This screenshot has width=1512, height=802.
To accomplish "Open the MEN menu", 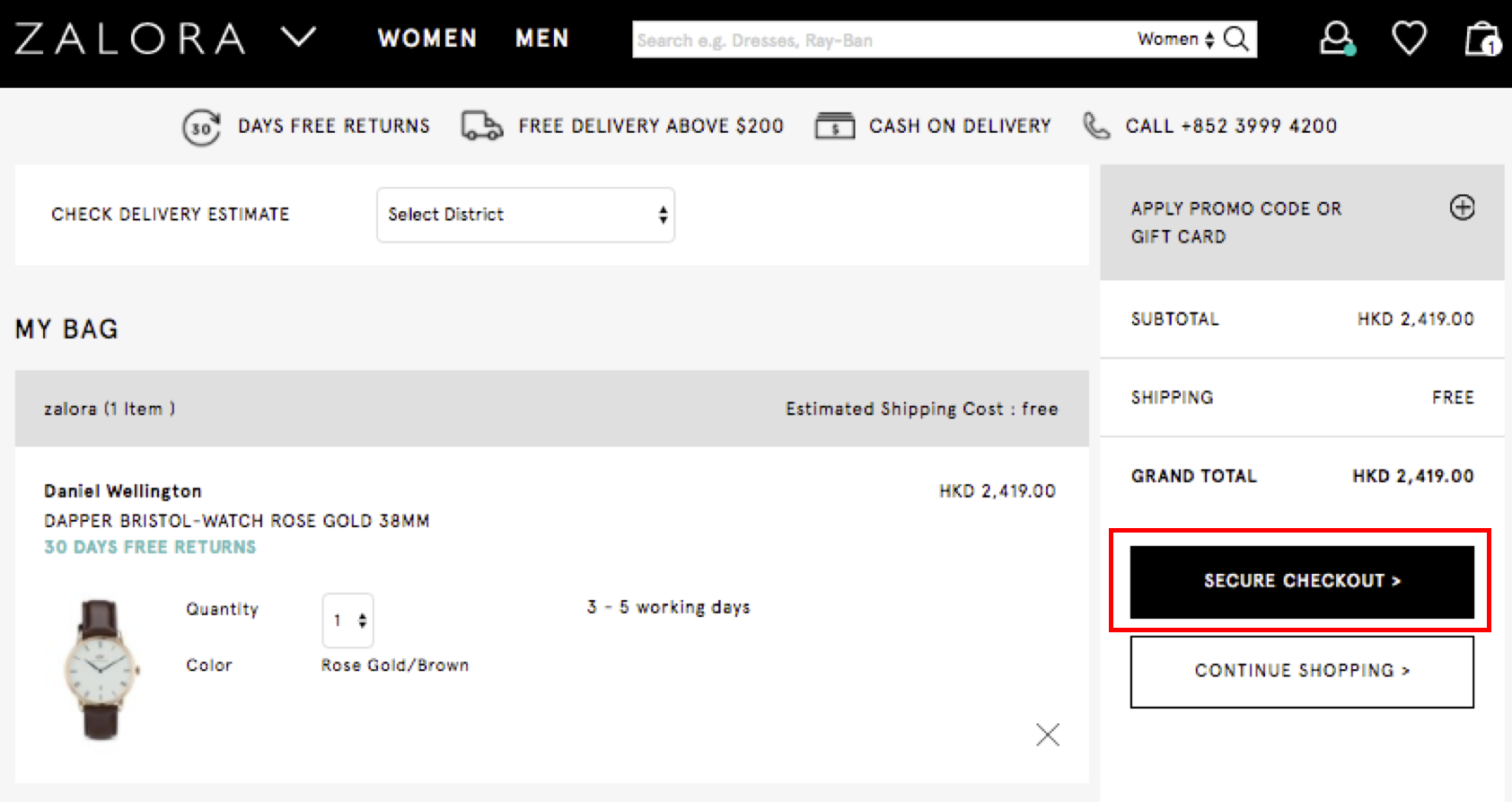I will click(542, 39).
